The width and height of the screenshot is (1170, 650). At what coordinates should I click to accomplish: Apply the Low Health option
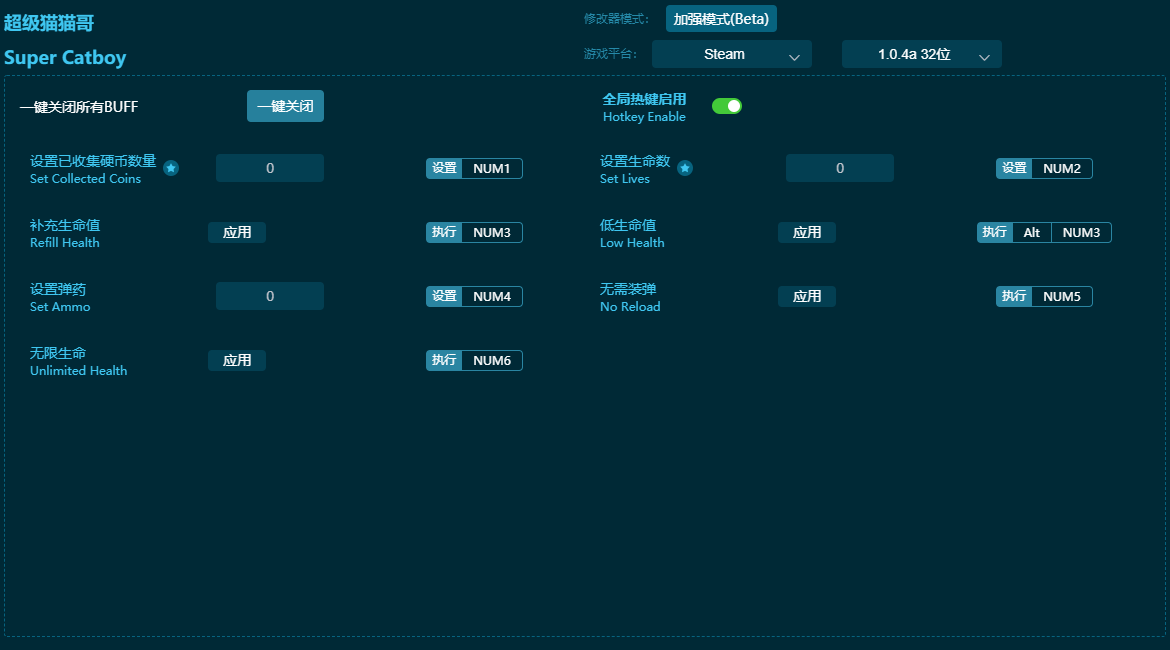tap(806, 232)
